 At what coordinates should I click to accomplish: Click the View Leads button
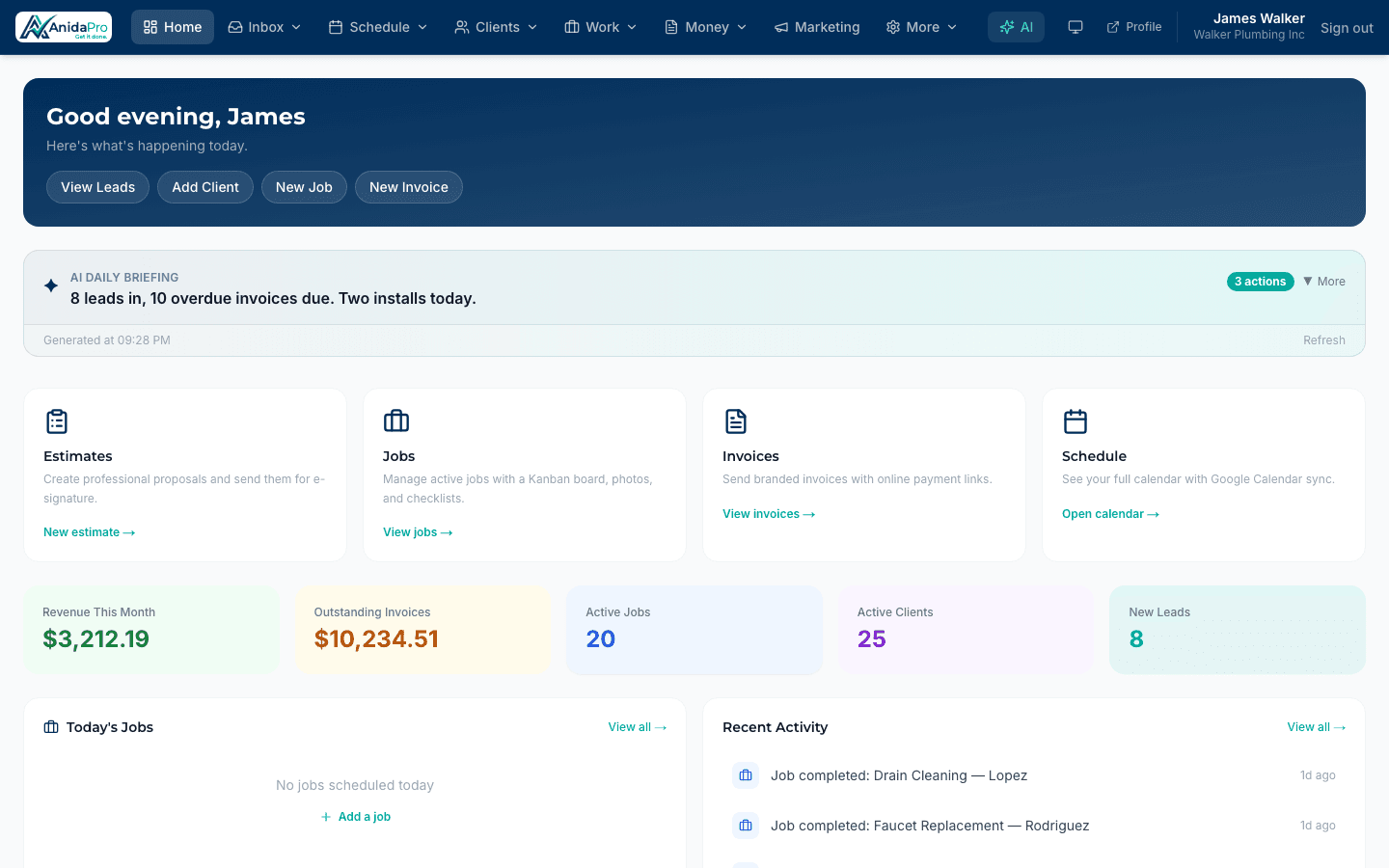tap(97, 187)
